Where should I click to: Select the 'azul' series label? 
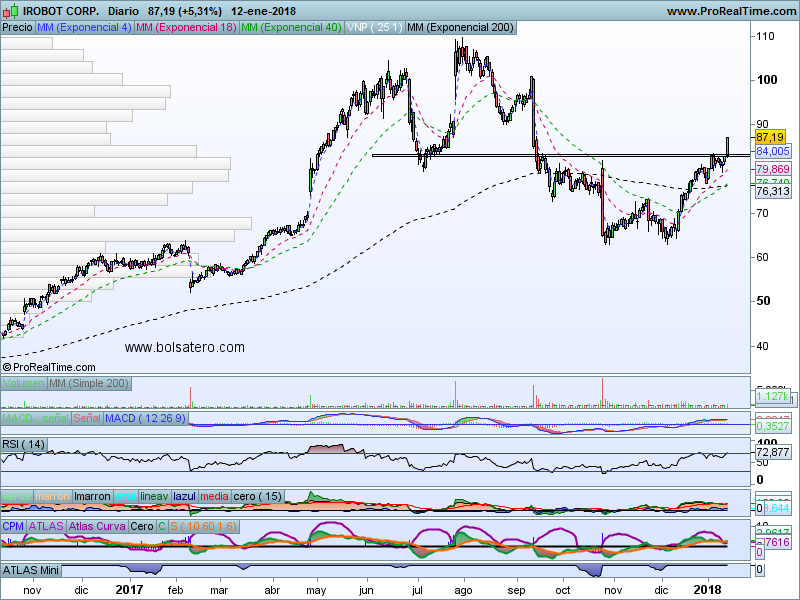pos(126,496)
